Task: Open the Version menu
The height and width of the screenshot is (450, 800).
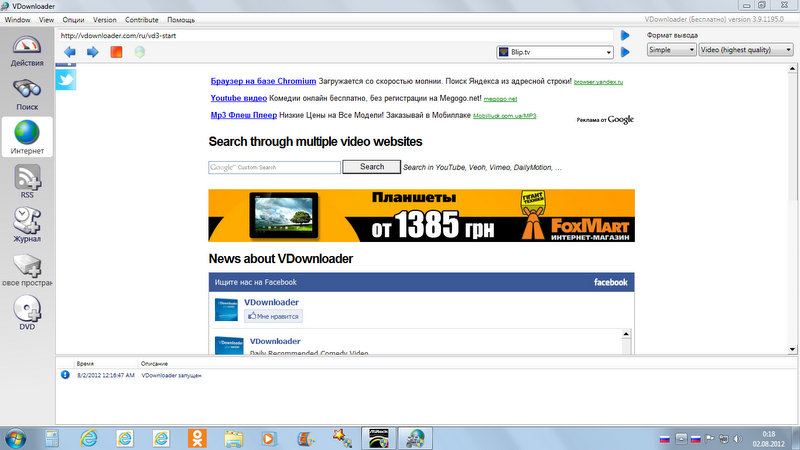Action: pos(105,20)
